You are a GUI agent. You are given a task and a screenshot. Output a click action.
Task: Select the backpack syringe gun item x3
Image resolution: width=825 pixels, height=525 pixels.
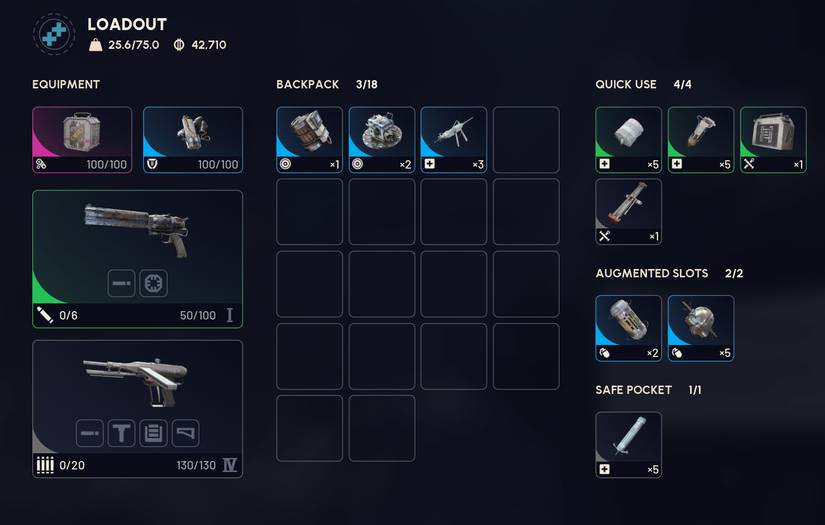454,140
